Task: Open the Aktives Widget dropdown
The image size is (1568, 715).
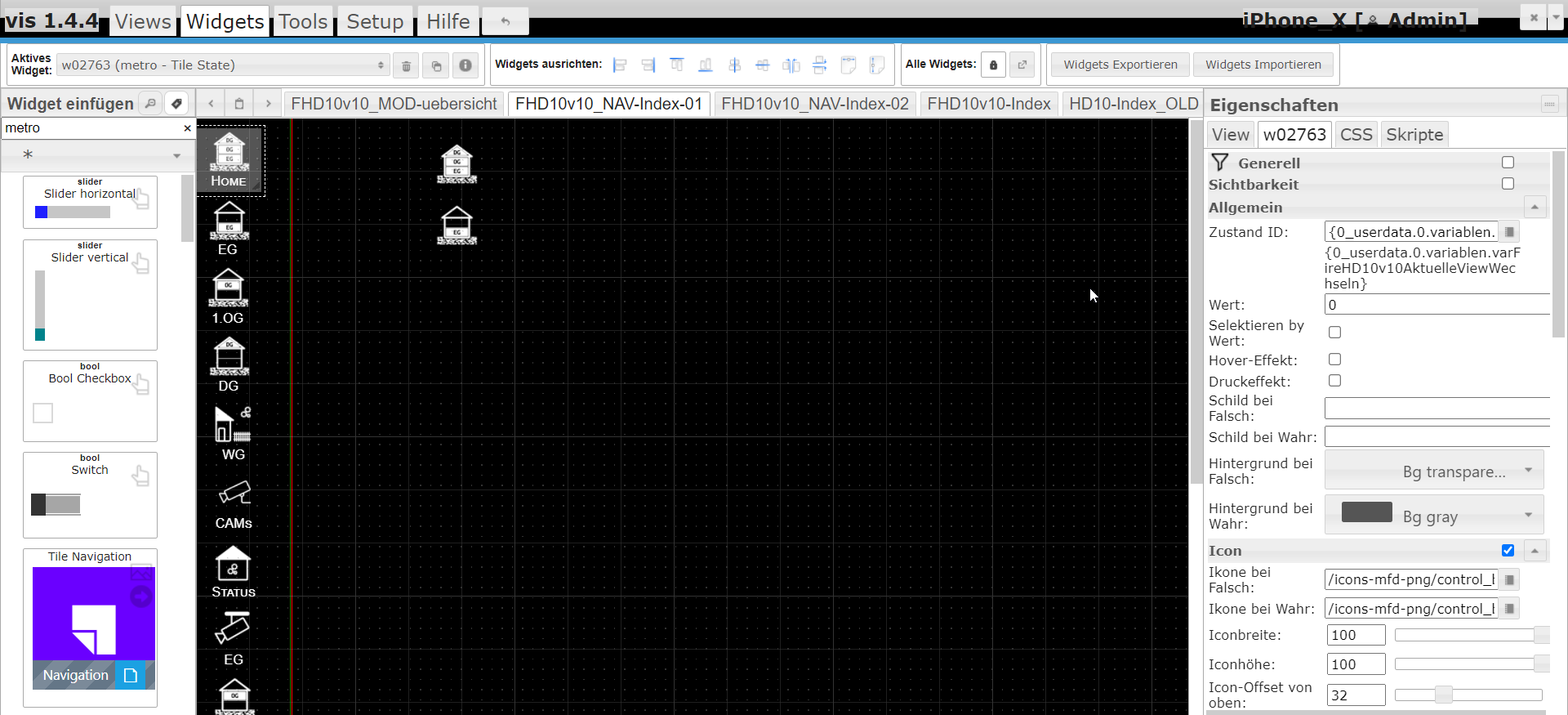Action: (x=223, y=65)
